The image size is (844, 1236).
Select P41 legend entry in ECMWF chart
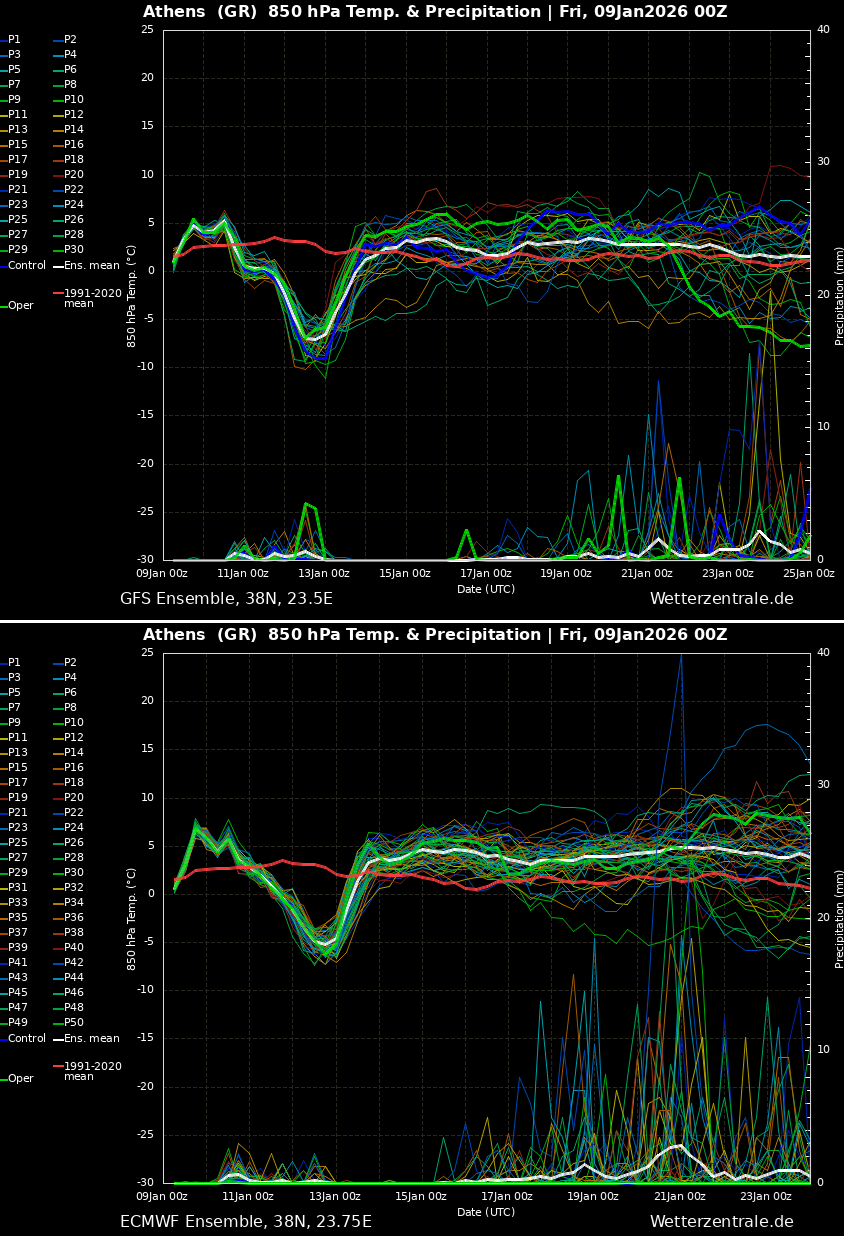[x=18, y=963]
